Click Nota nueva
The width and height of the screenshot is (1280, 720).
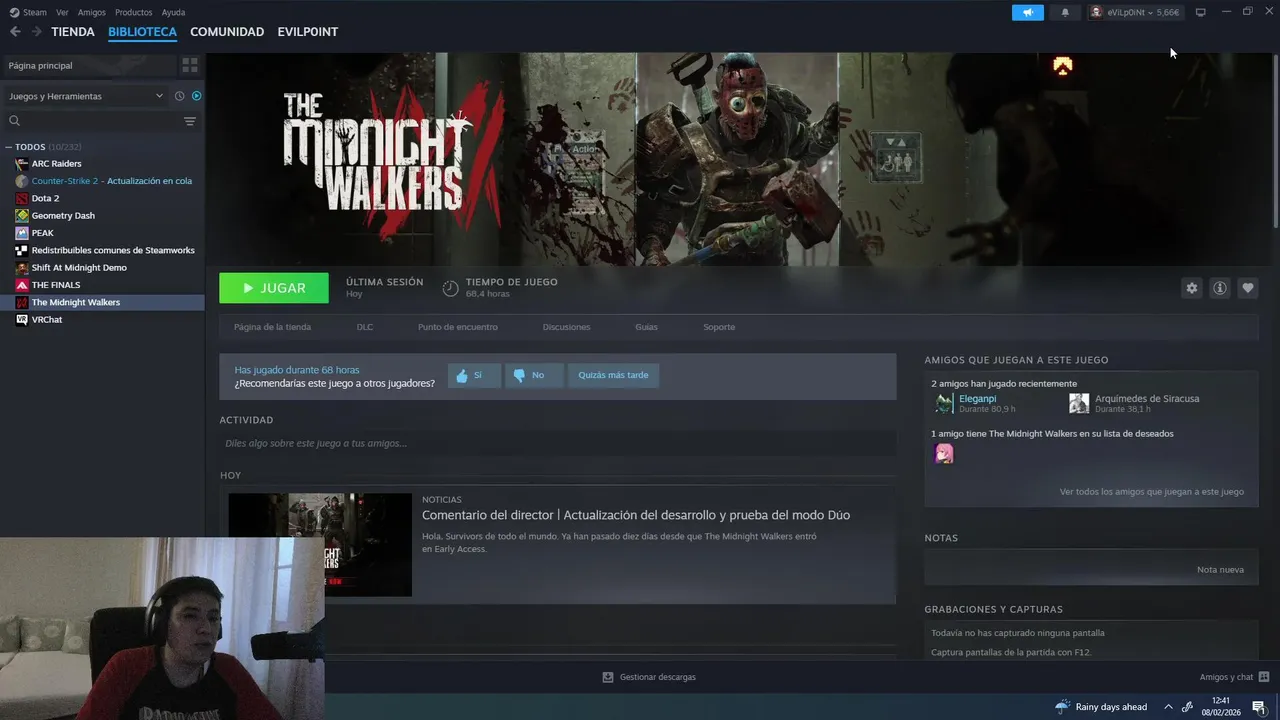[x=1220, y=569]
